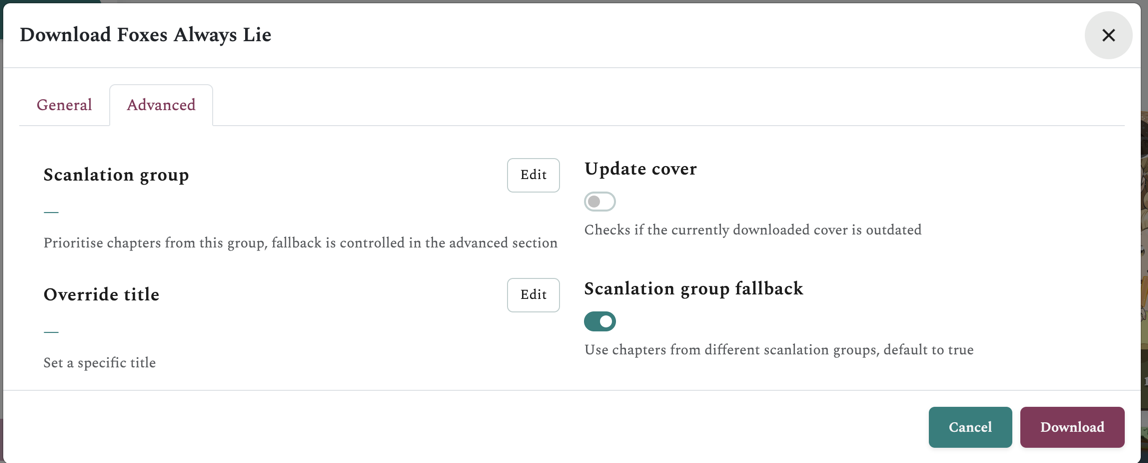This screenshot has width=1148, height=463.
Task: Select the Advanced tab
Action: click(161, 105)
